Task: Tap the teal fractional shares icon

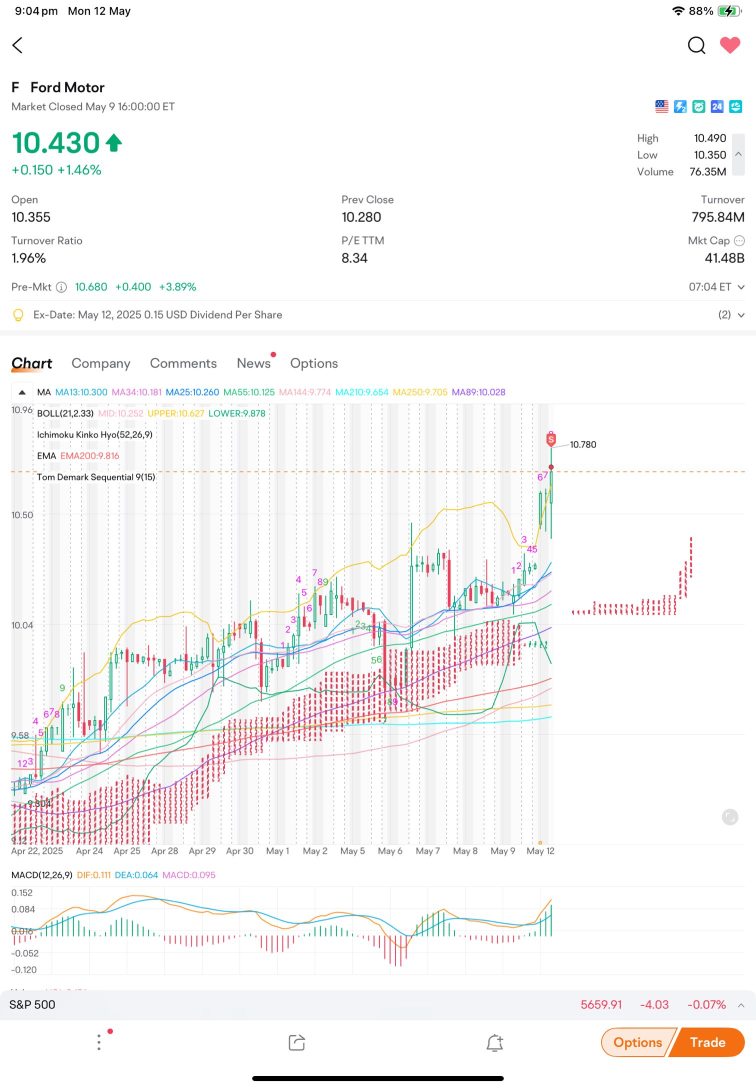Action: (x=735, y=106)
